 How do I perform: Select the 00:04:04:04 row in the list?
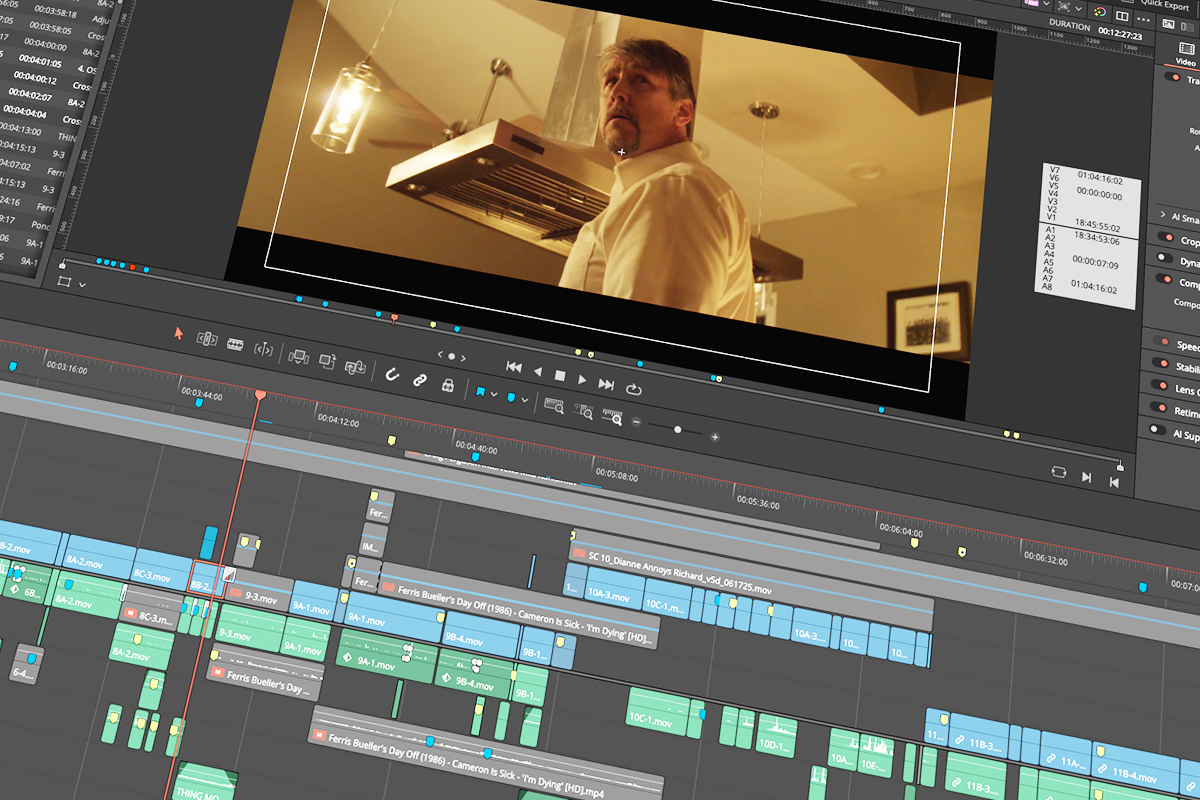point(40,112)
